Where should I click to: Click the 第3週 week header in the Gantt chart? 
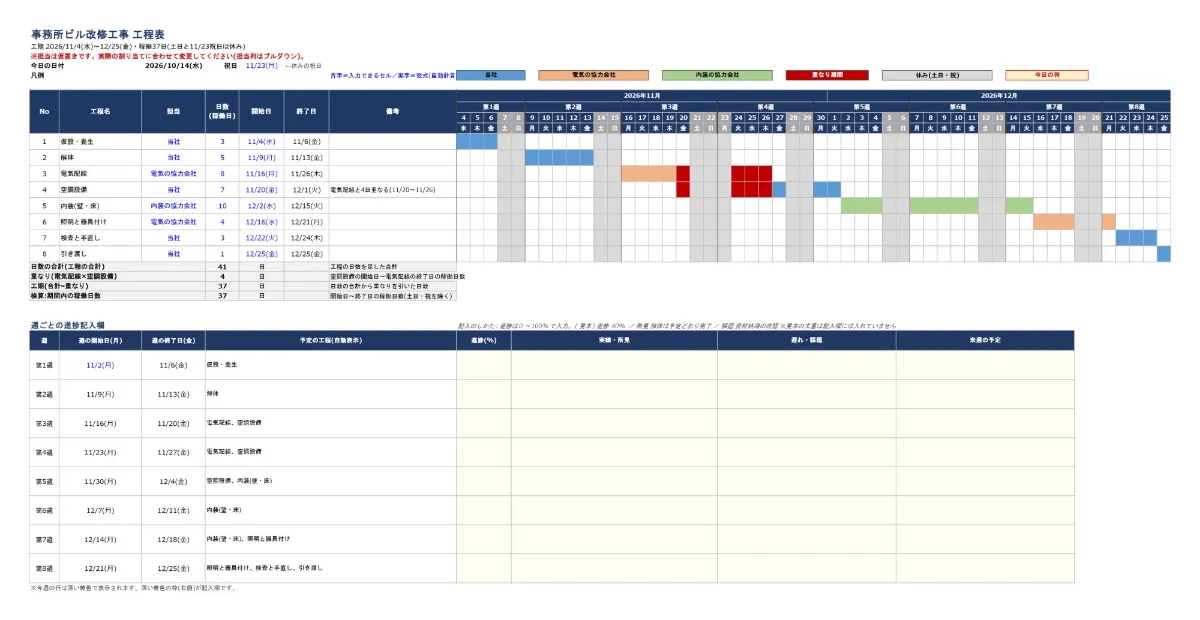pyautogui.click(x=669, y=106)
